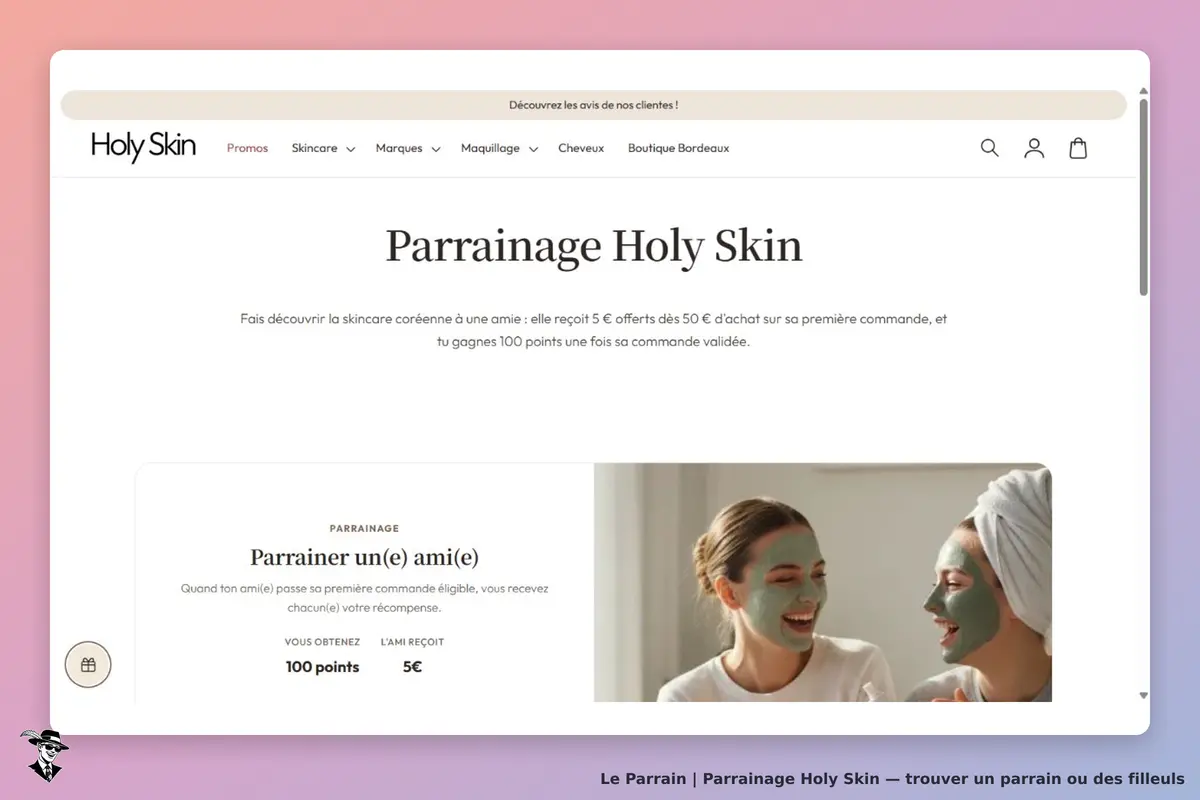Expand the Marques dropdown chevron
The height and width of the screenshot is (800, 1200).
[x=435, y=149]
